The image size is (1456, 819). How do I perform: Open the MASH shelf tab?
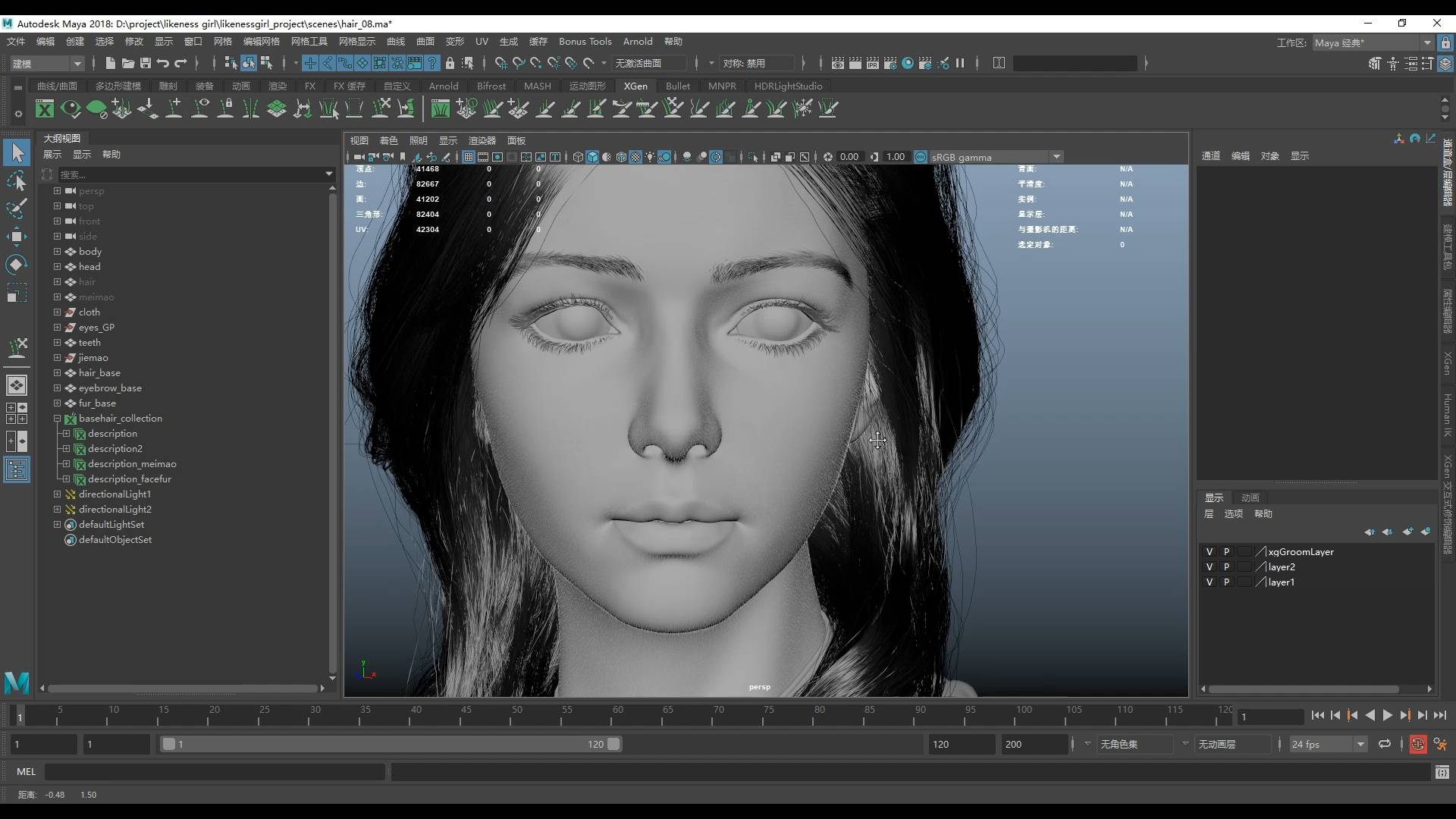tap(537, 86)
